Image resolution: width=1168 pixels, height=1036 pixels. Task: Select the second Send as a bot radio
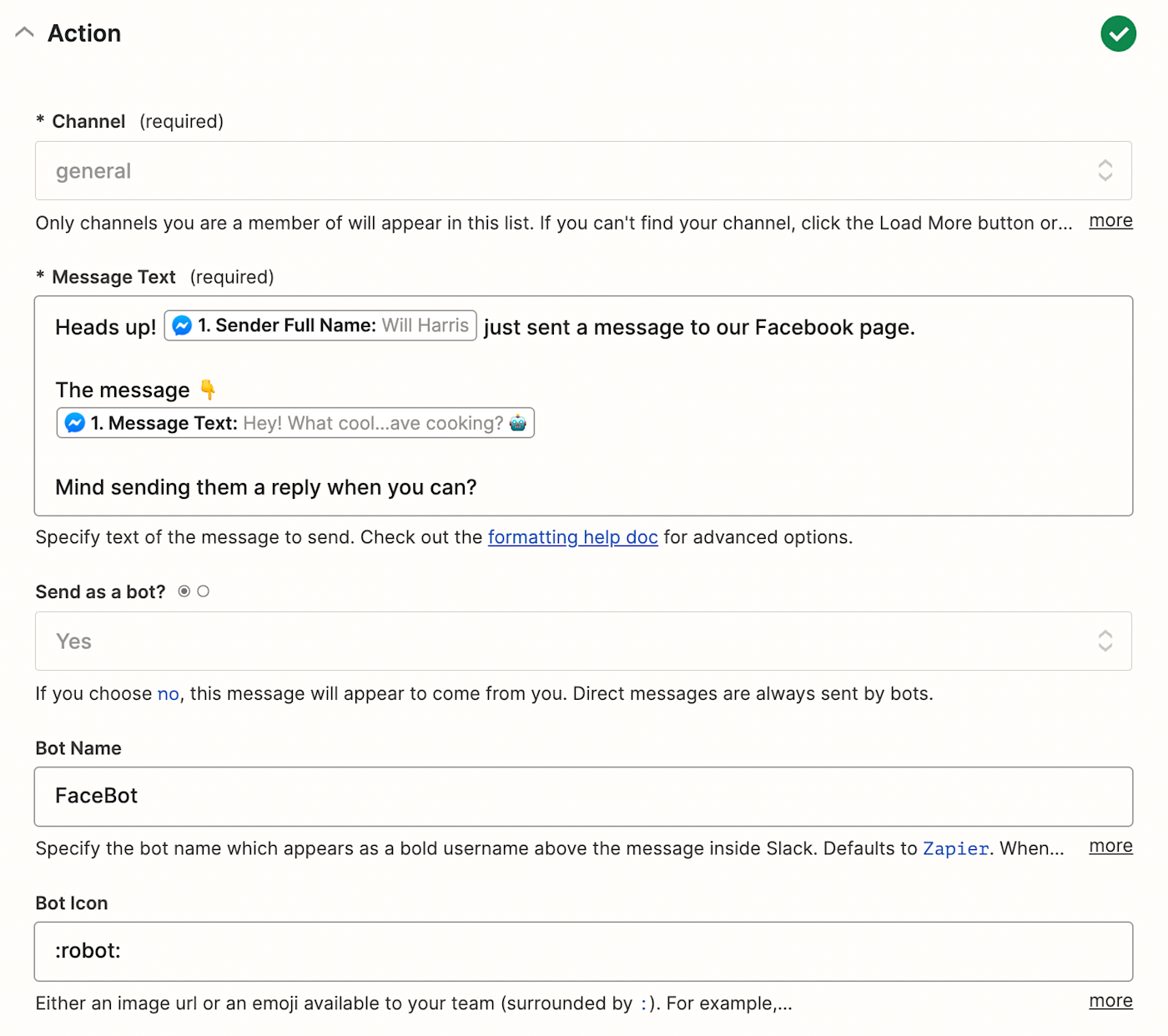204,591
